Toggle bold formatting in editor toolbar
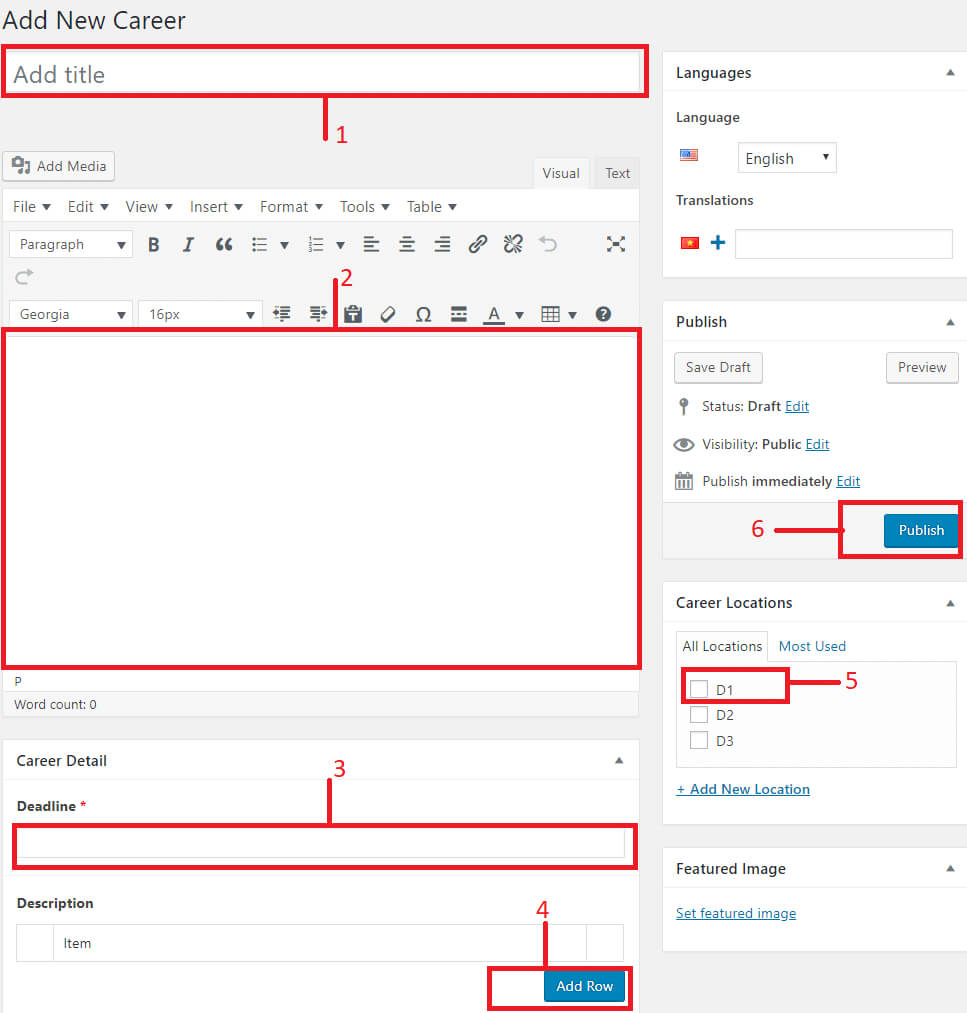 (153, 244)
